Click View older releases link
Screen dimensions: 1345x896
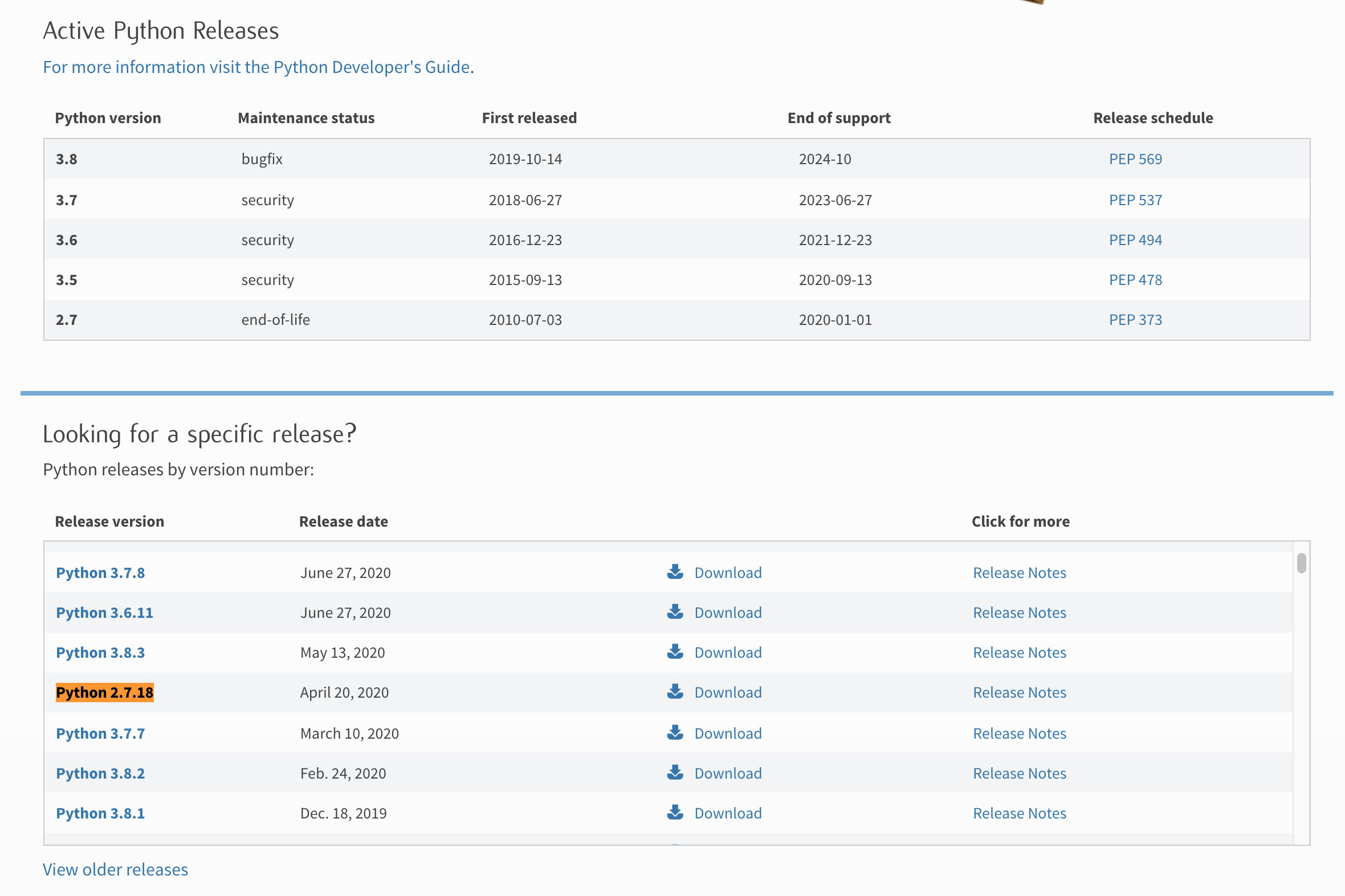tap(116, 869)
